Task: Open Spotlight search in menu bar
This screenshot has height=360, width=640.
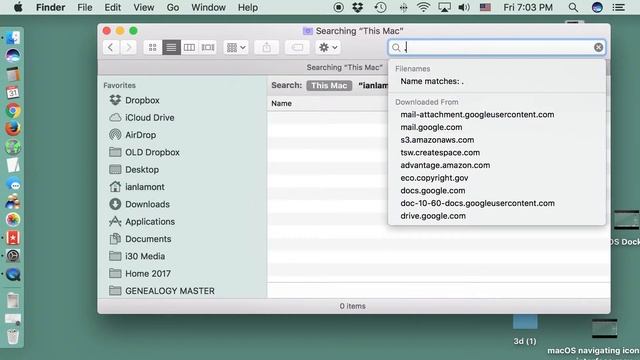Action: click(573, 7)
